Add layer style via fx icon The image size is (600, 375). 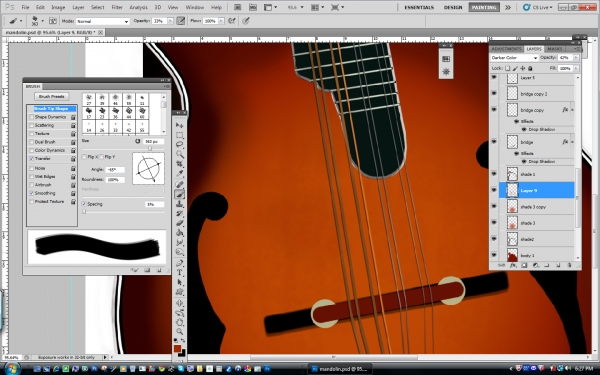(513, 265)
